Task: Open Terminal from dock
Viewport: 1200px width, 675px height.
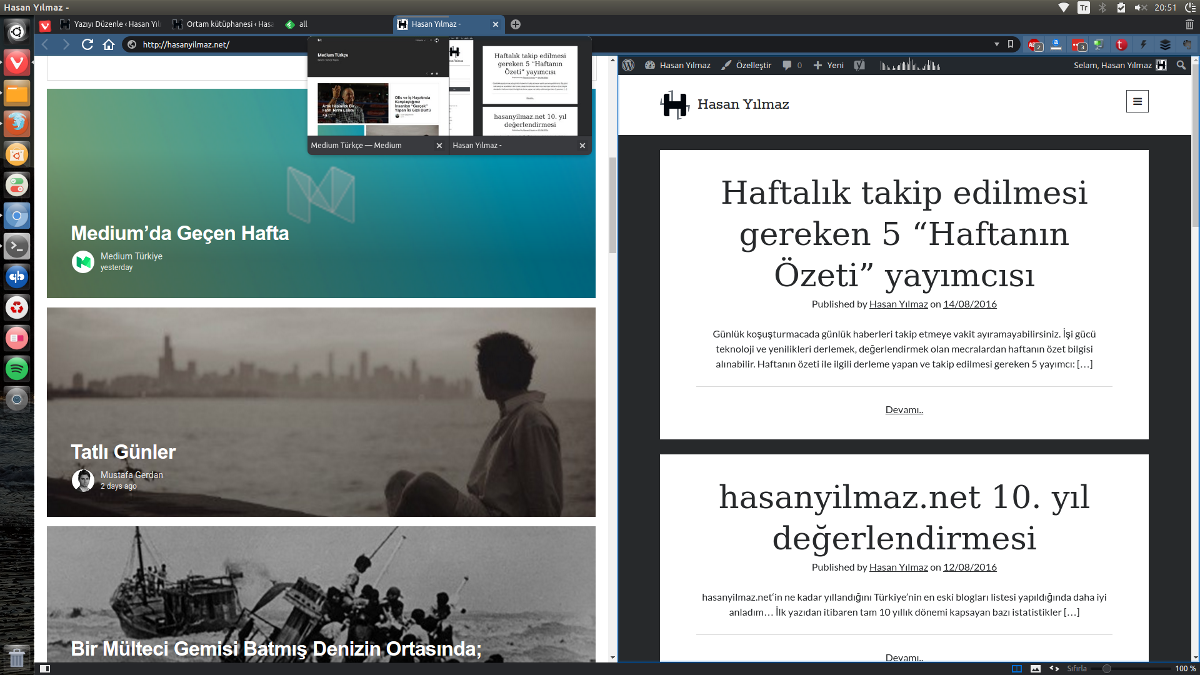Action: [17, 246]
